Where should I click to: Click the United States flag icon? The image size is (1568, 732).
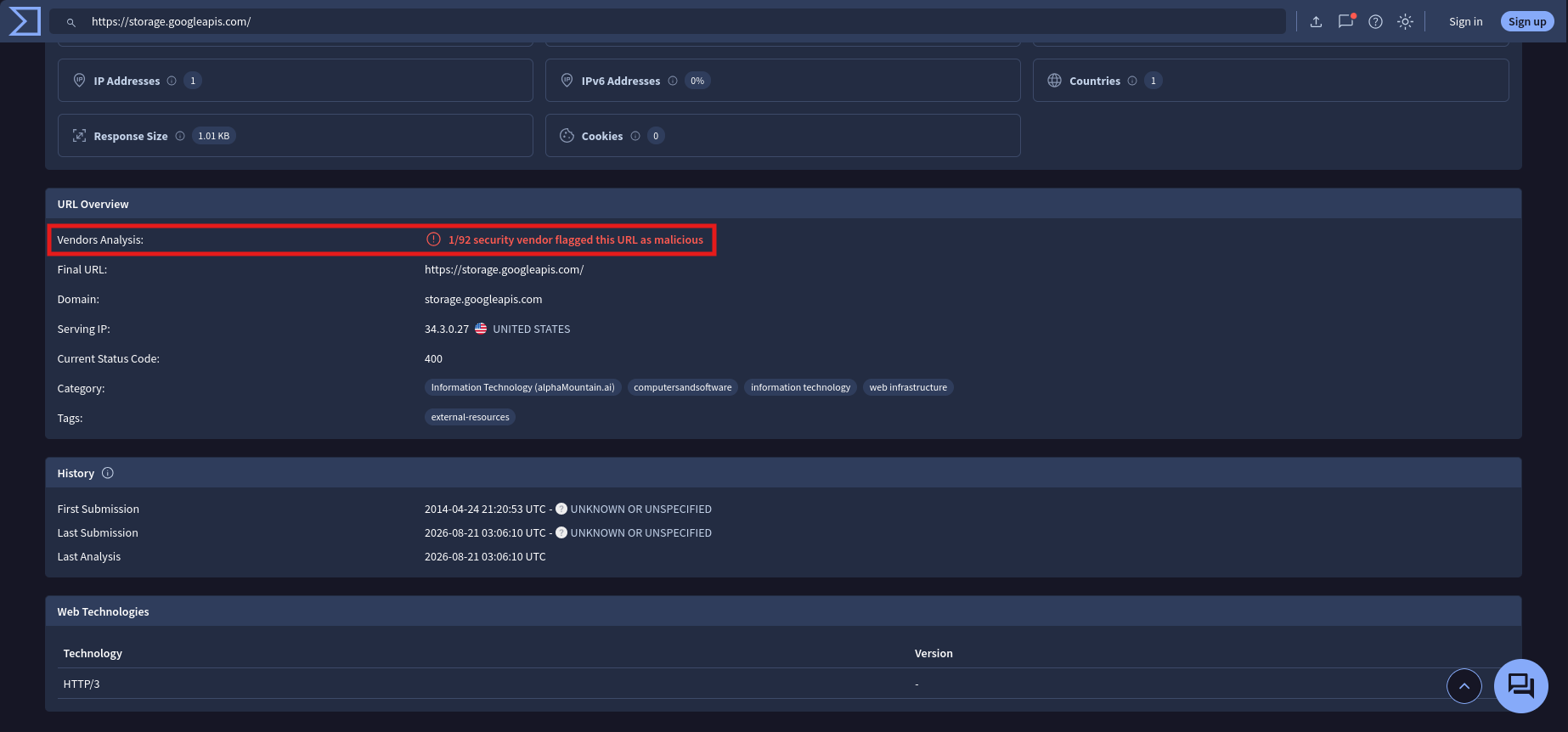point(481,329)
